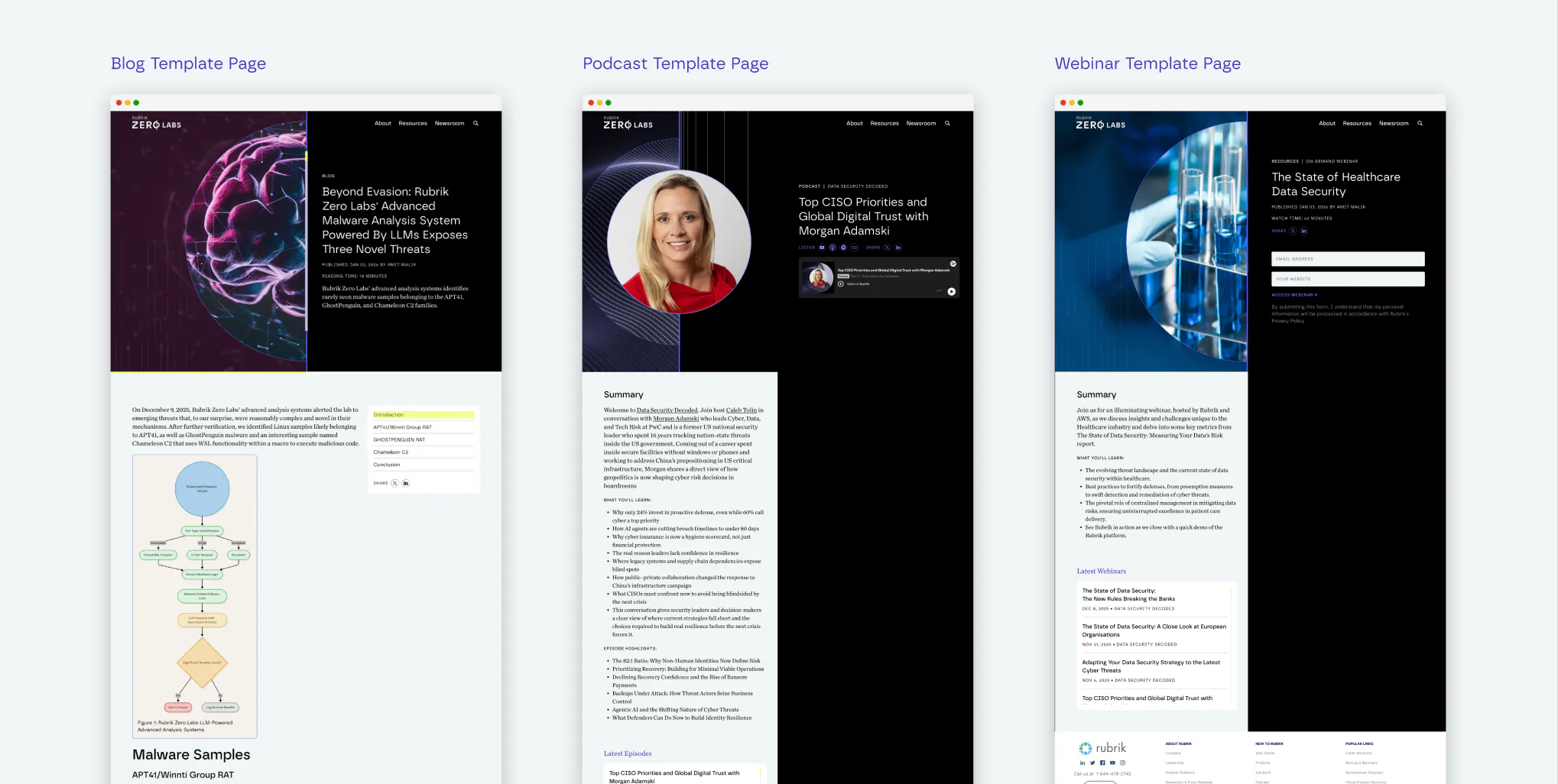Open Rubrik LinkedIn icon in footer
Image resolution: width=1558 pixels, height=784 pixels.
pos(1082,763)
